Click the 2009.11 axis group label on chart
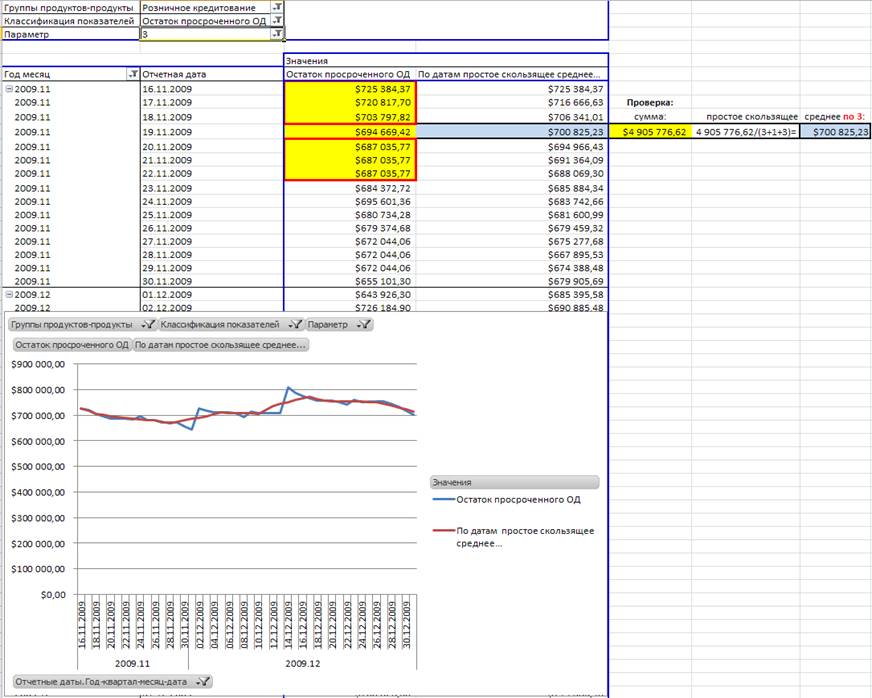 132,664
